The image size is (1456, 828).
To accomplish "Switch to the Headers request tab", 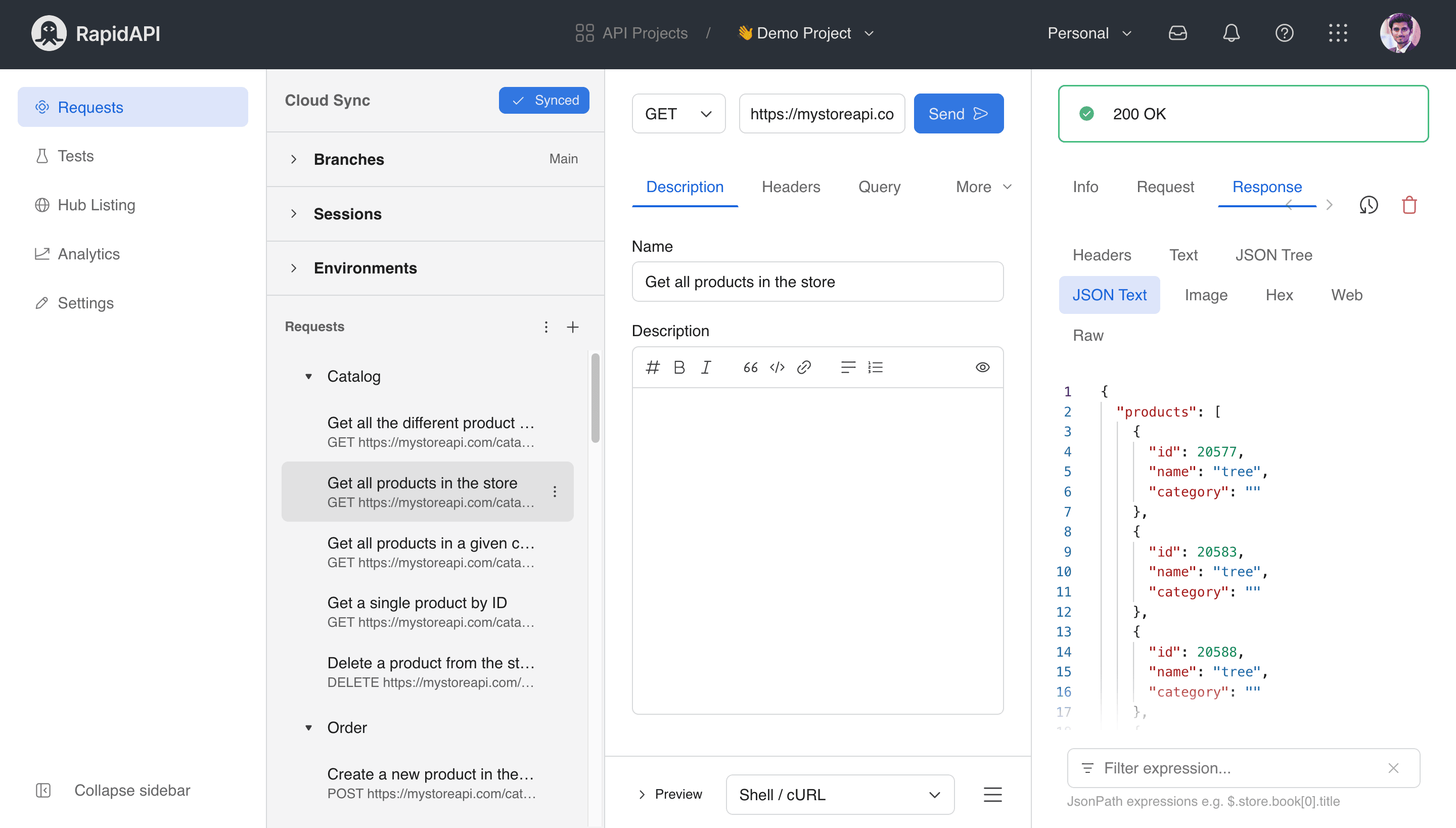I will coord(791,186).
